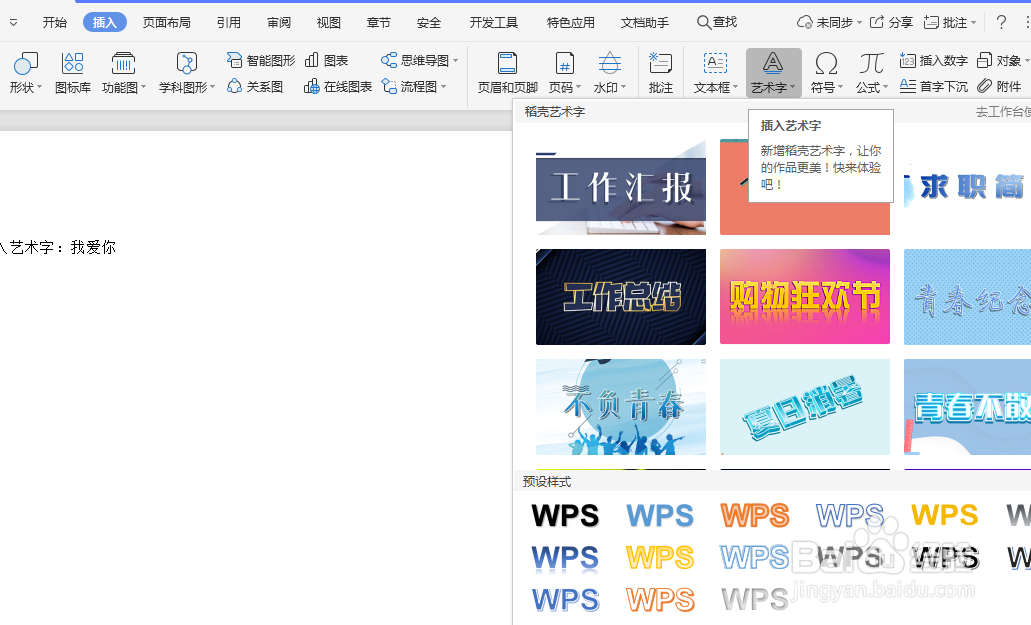
Task: Open the quick access dropdown arrow
Action: pyautogui.click(x=13, y=22)
